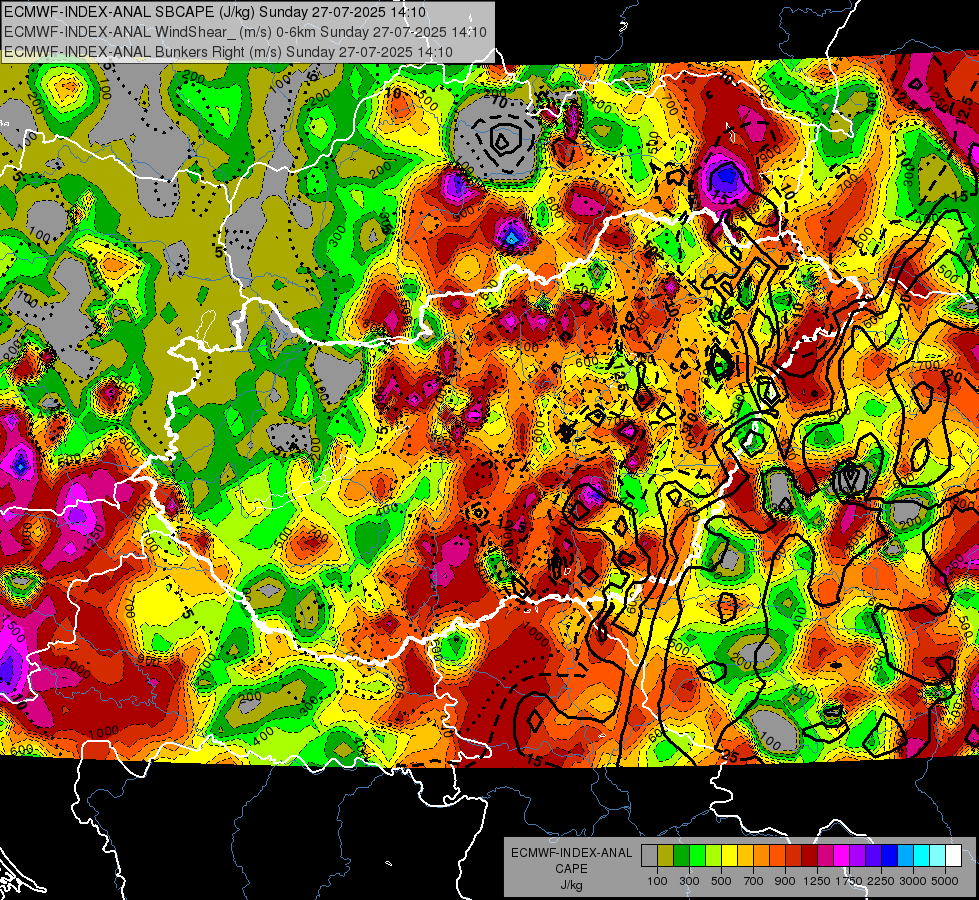The height and width of the screenshot is (900, 979).
Task: Click the bright cyan legend swatch
Action: coord(922,856)
